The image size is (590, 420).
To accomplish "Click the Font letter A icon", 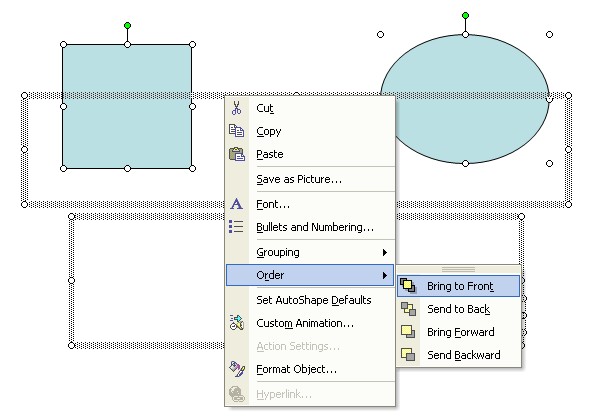I will point(236,204).
